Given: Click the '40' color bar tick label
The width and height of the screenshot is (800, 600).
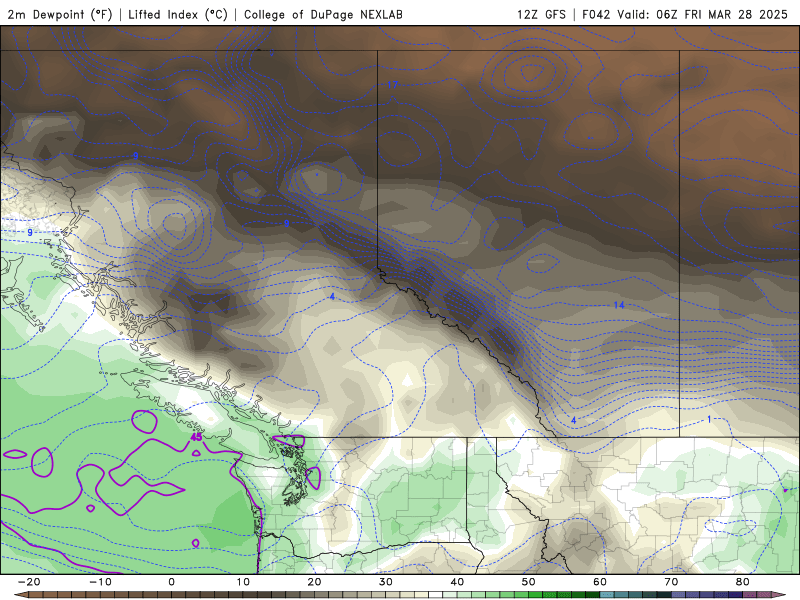Looking at the screenshot, I should click(x=457, y=582).
